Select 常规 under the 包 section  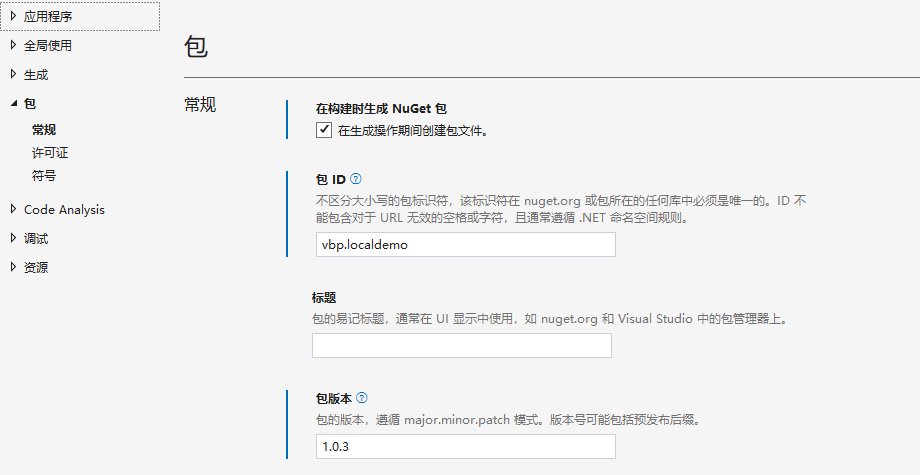click(44, 130)
